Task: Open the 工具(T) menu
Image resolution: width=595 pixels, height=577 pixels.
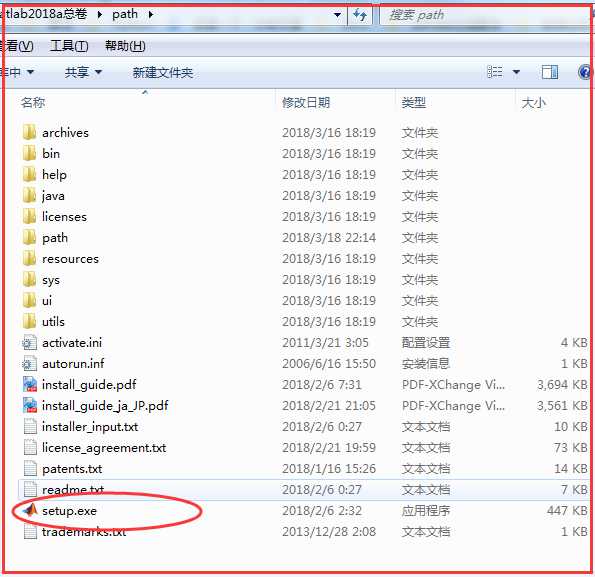Action: (x=69, y=46)
